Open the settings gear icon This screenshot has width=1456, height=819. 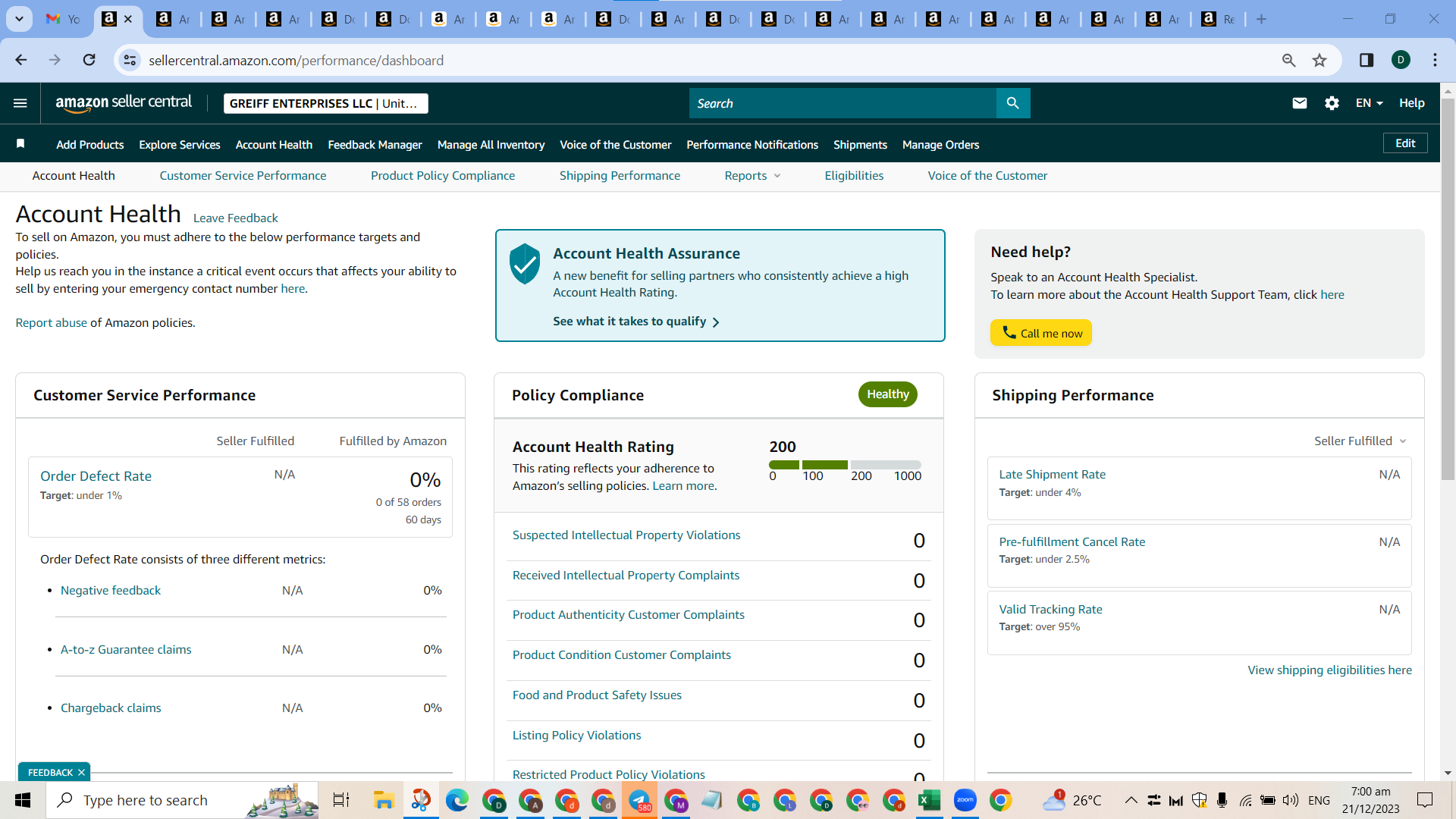pyautogui.click(x=1332, y=103)
